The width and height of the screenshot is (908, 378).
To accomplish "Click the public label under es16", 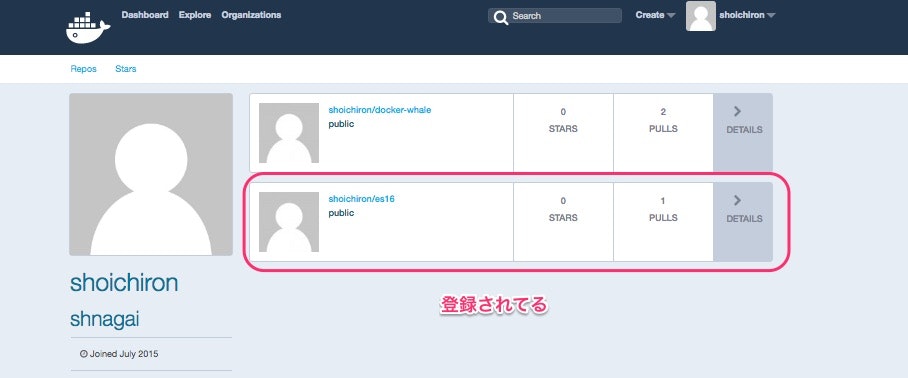I will [341, 213].
